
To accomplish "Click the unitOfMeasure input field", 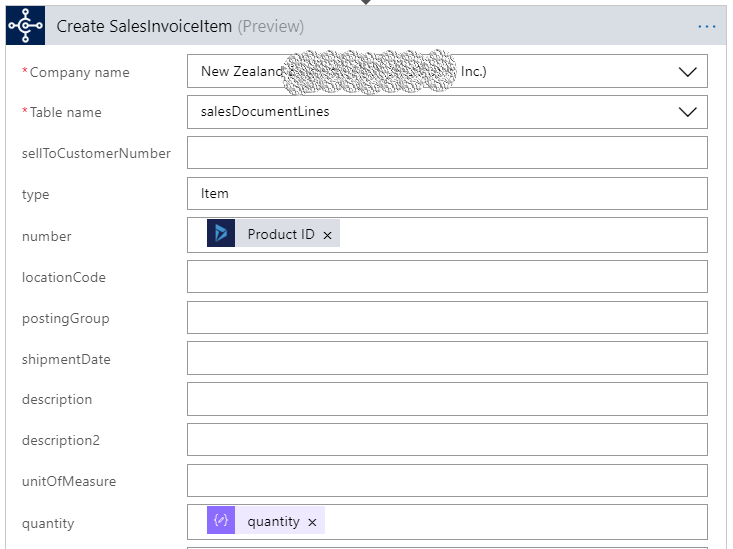I will click(x=447, y=480).
